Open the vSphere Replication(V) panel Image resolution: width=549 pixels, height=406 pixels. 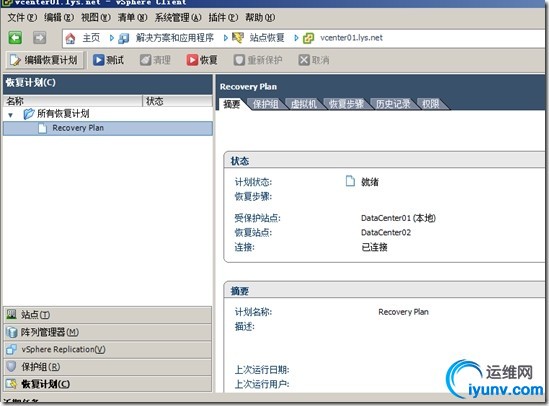(107, 349)
